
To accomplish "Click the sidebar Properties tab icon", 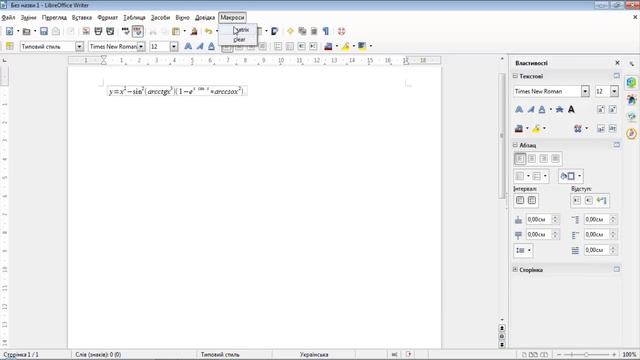I will point(631,83).
